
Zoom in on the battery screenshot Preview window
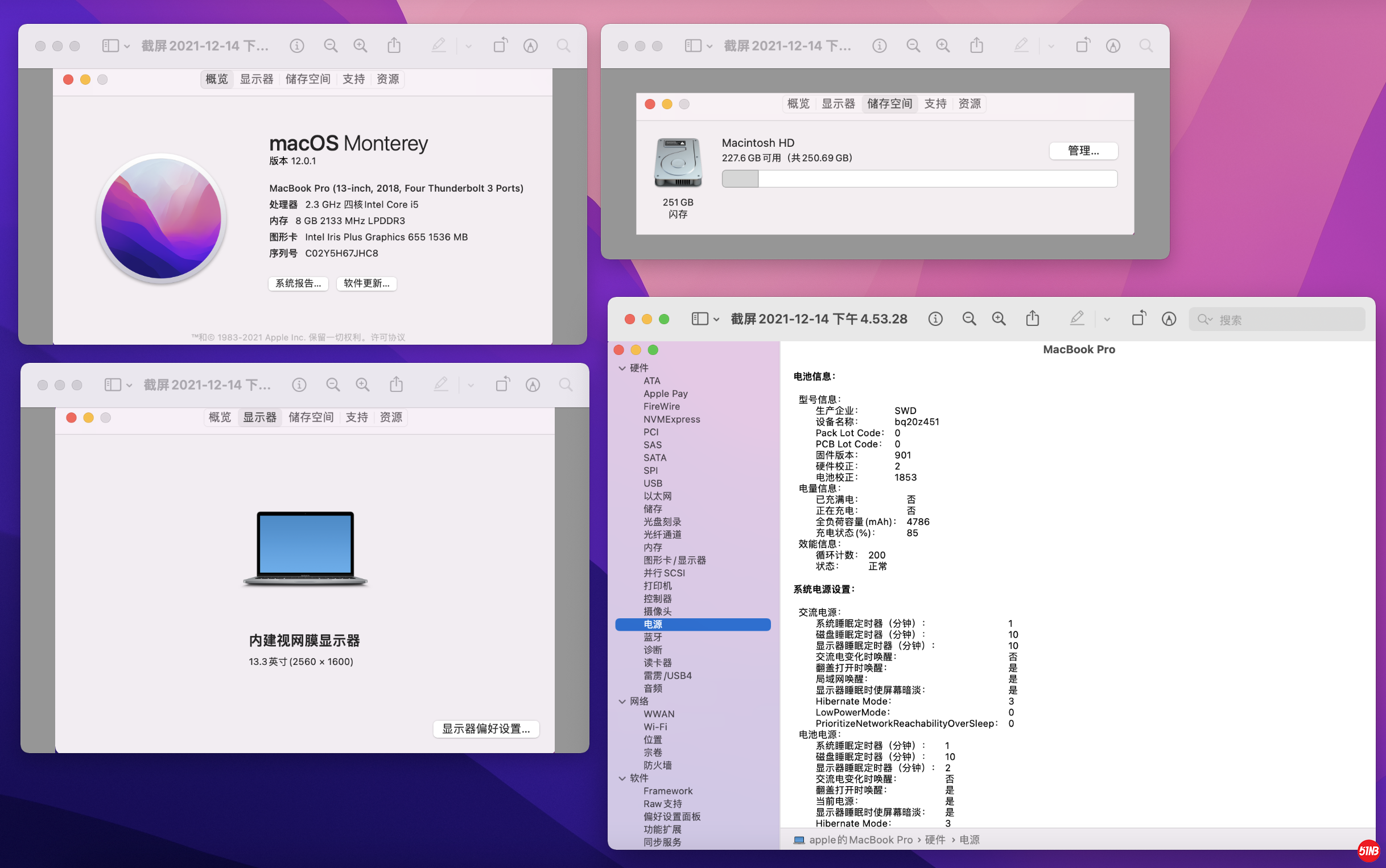click(999, 319)
